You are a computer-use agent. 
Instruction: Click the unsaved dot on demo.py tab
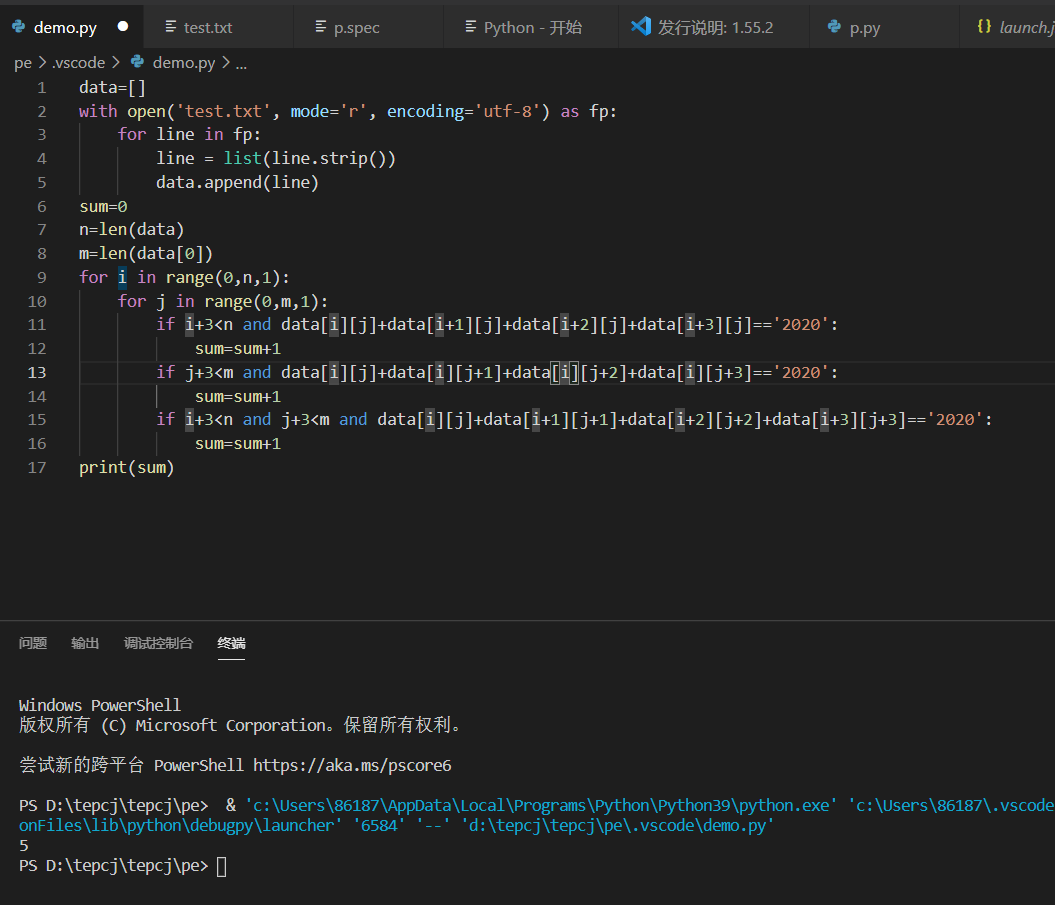[x=122, y=26]
